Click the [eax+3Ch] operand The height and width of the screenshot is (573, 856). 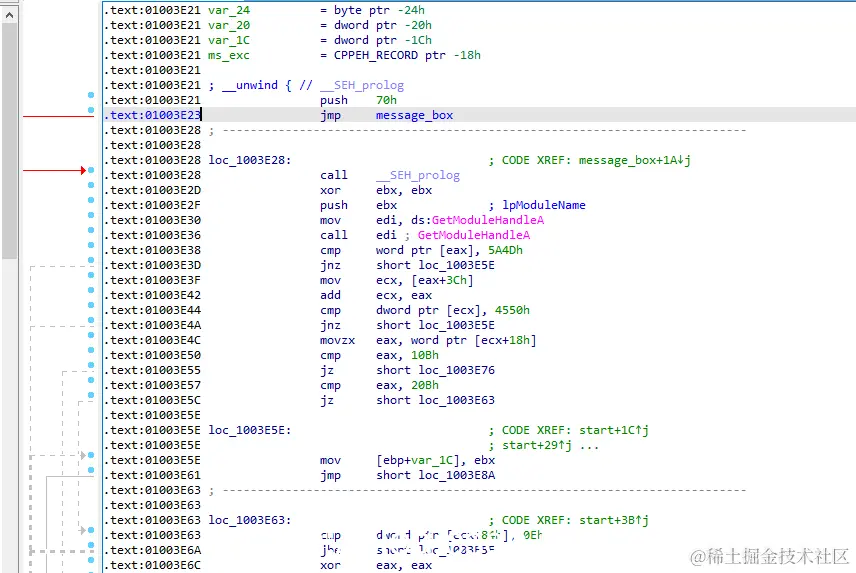(x=442, y=280)
